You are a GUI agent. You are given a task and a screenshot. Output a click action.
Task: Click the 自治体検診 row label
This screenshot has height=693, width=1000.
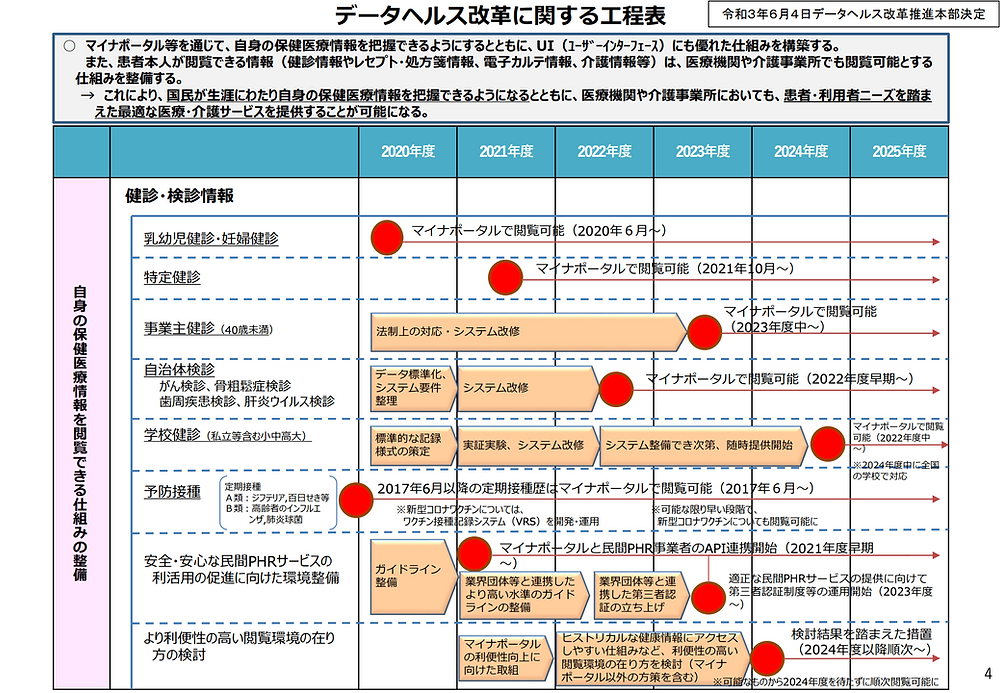coord(179,370)
